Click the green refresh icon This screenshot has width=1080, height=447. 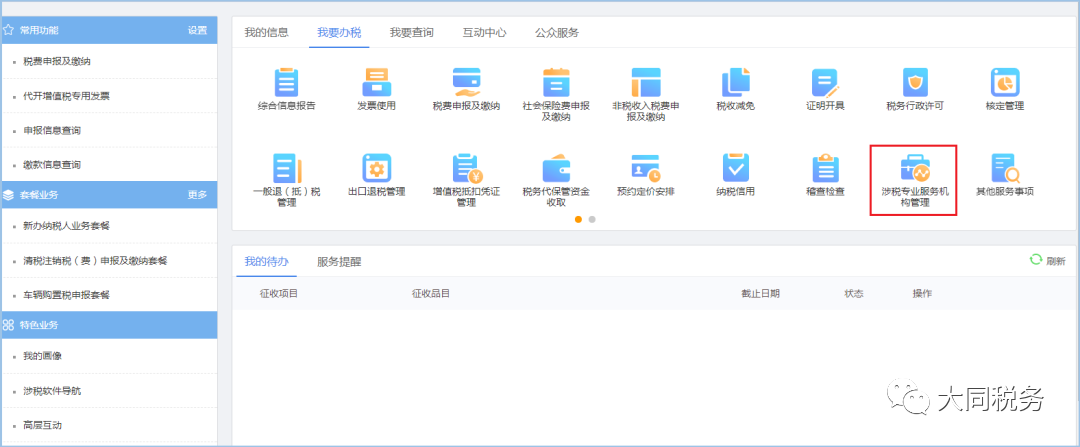[1035, 260]
